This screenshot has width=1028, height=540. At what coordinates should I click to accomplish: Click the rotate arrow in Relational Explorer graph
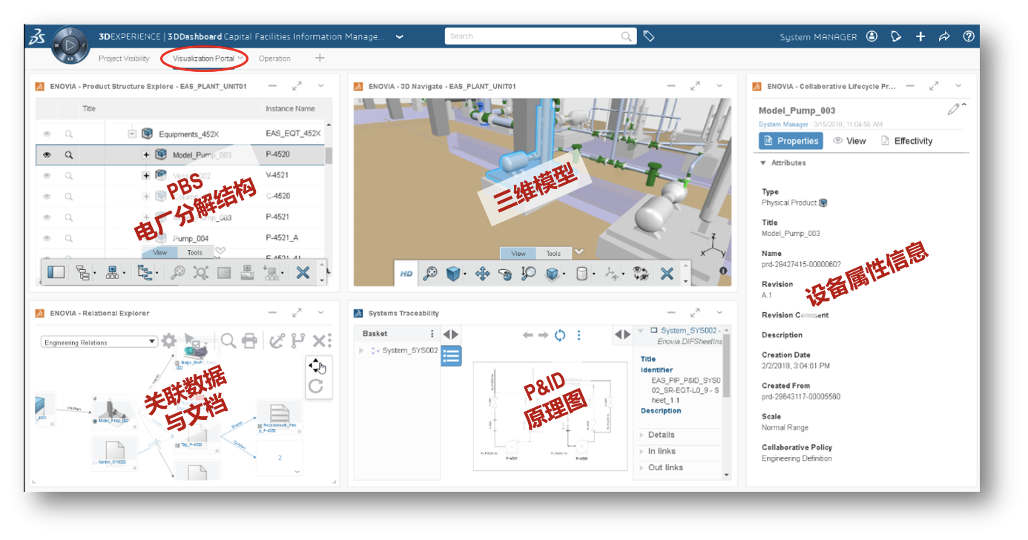(x=316, y=386)
